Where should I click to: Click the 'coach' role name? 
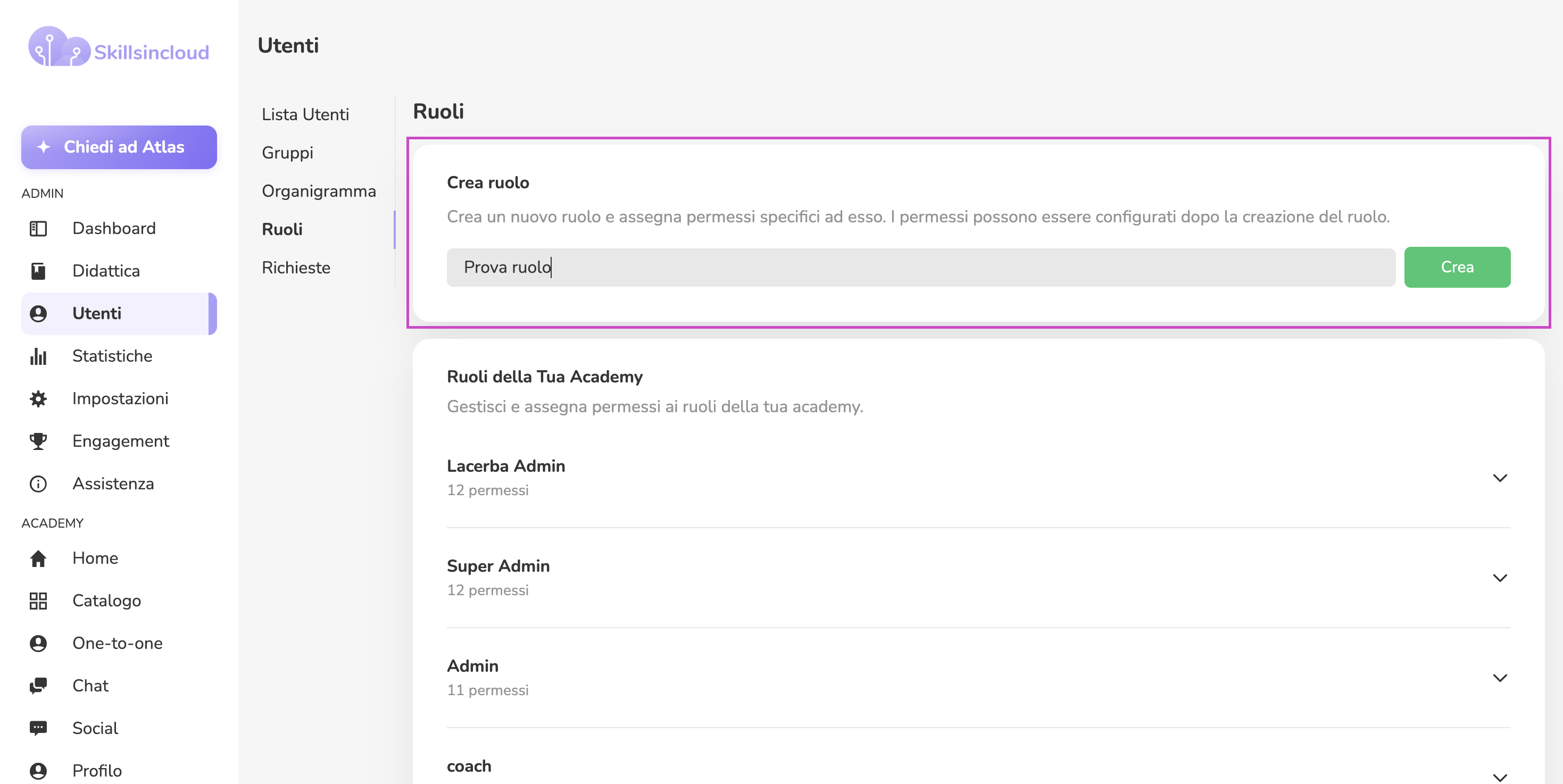[469, 766]
